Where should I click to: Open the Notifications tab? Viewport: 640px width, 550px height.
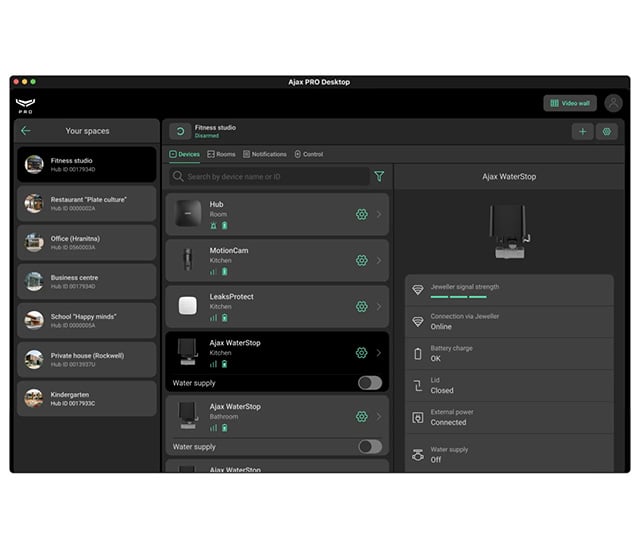click(x=265, y=154)
